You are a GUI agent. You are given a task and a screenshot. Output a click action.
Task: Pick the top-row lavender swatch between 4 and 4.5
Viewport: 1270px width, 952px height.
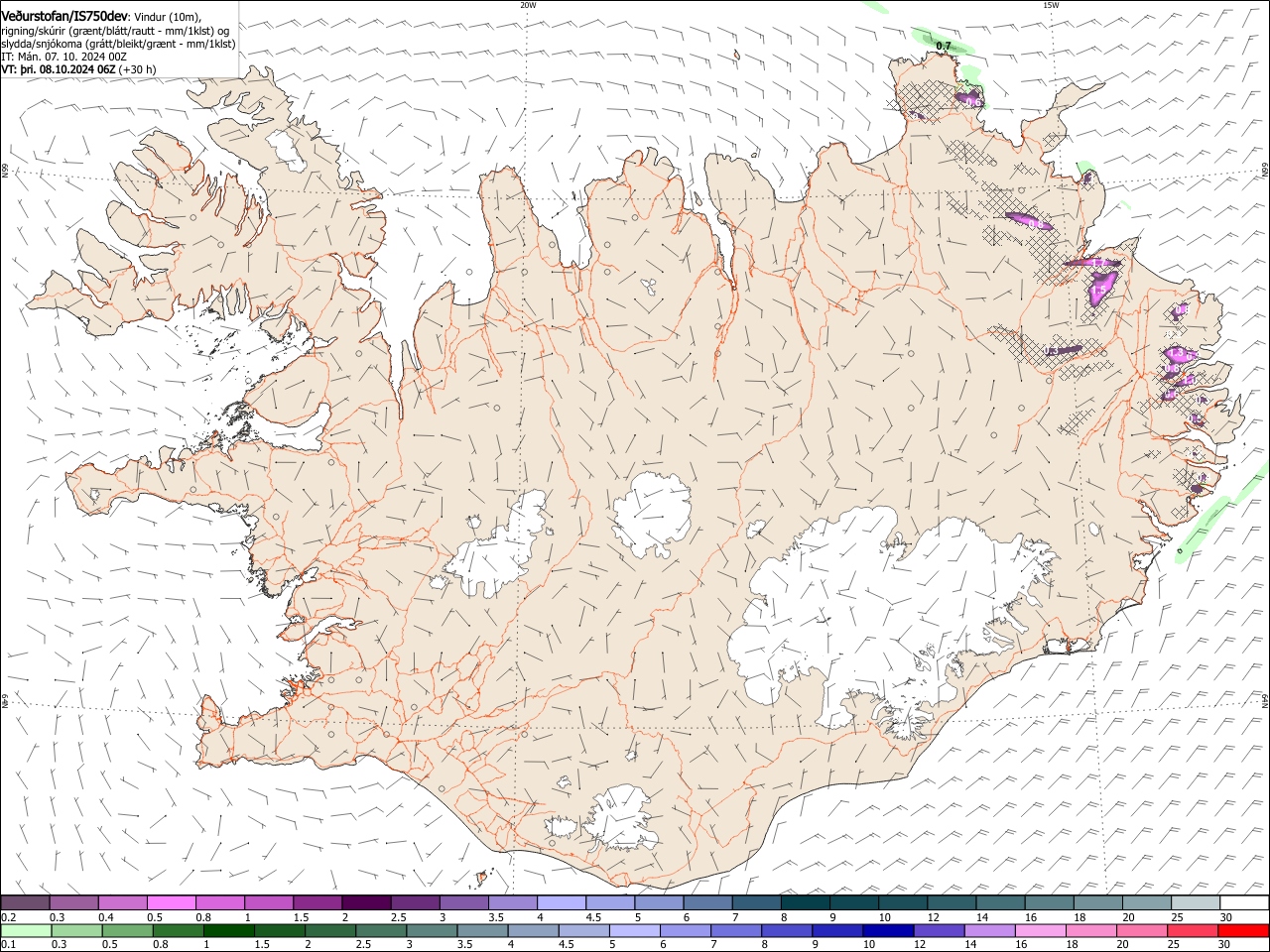tap(561, 902)
